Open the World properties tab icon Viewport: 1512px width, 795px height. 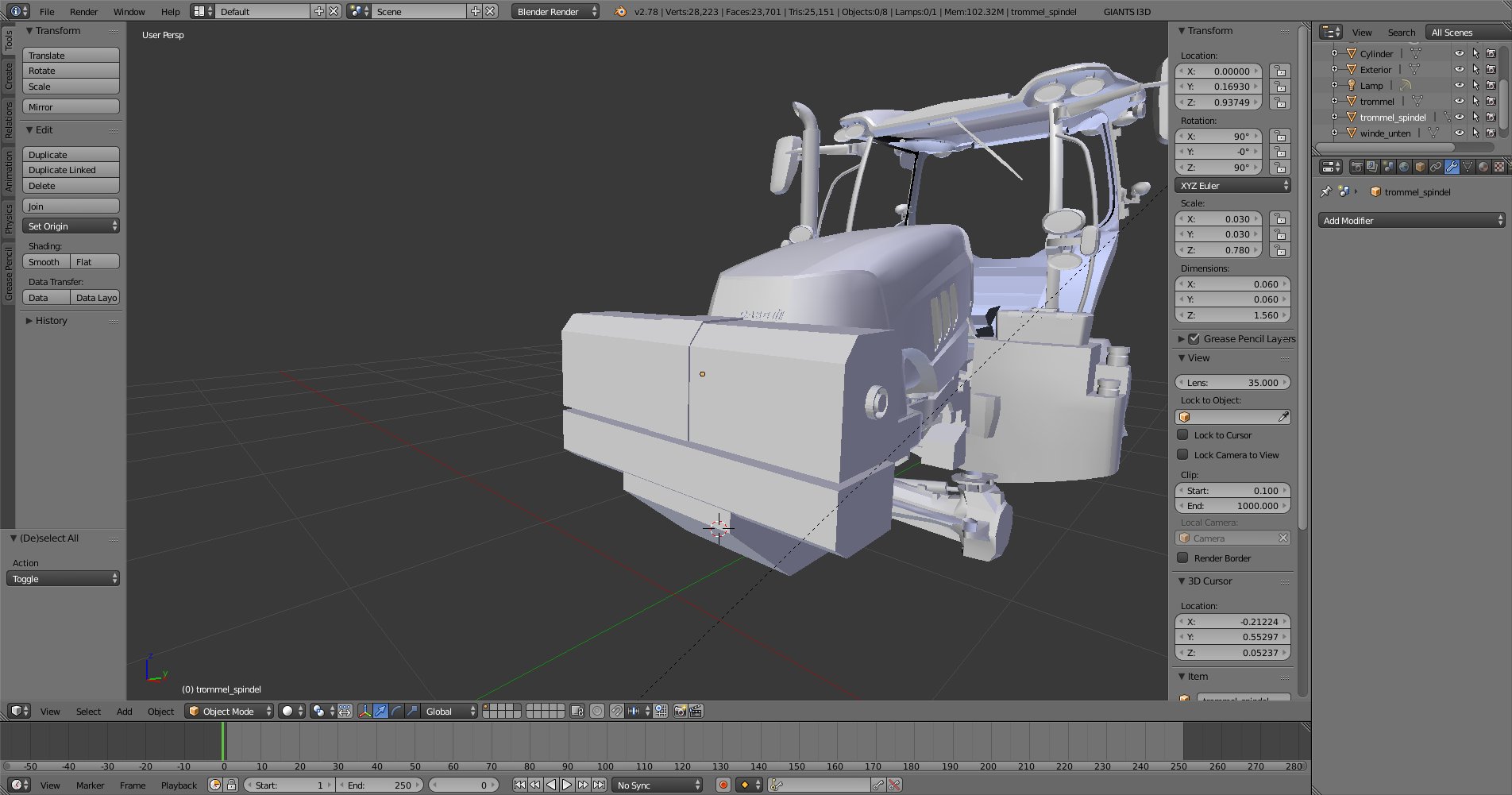1403,167
